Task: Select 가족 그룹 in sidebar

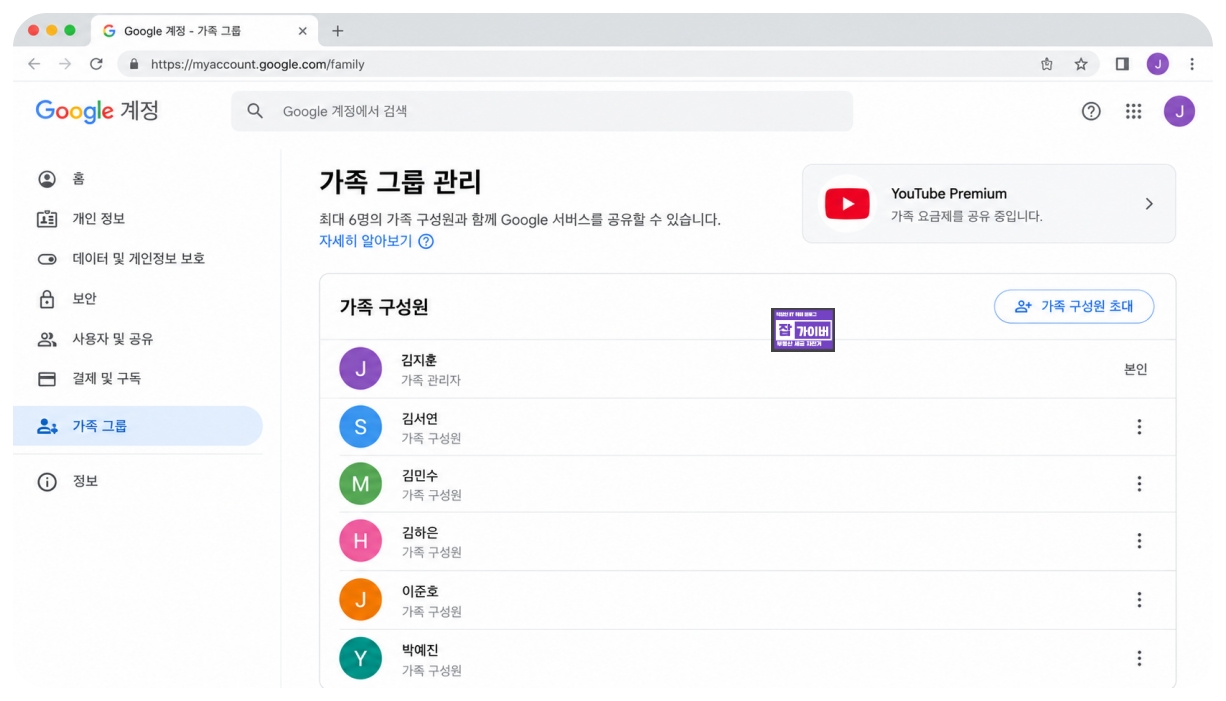Action: coord(138,426)
